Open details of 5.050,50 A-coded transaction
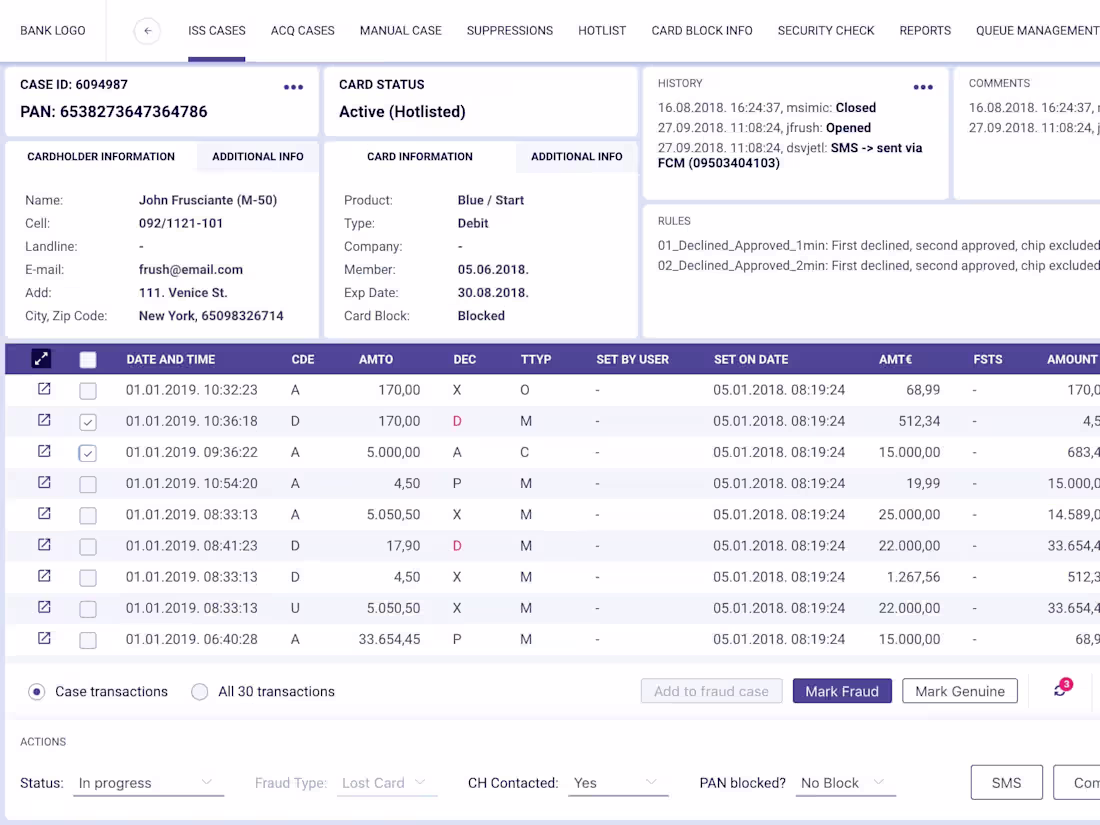Image resolution: width=1100 pixels, height=825 pixels. tap(44, 514)
